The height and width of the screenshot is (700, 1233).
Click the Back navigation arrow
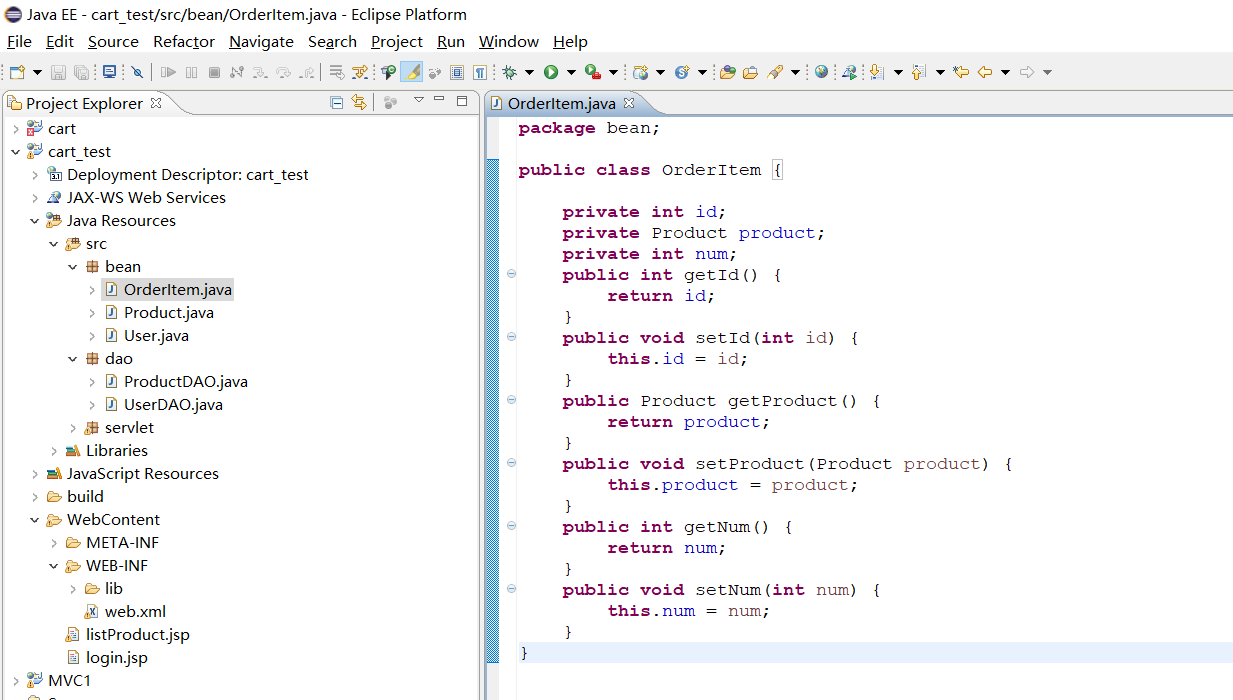coord(984,72)
